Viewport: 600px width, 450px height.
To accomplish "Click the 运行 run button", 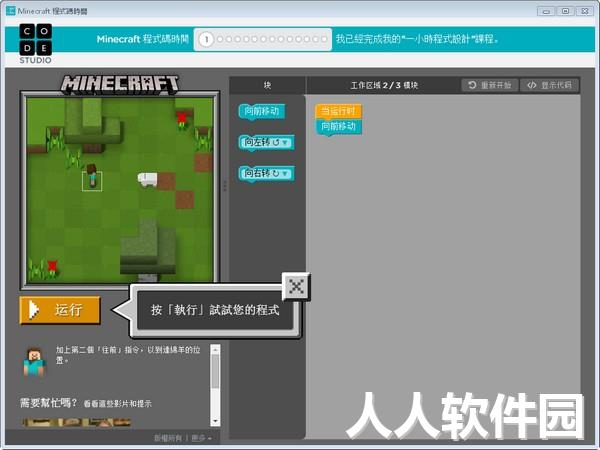I will pos(60,310).
